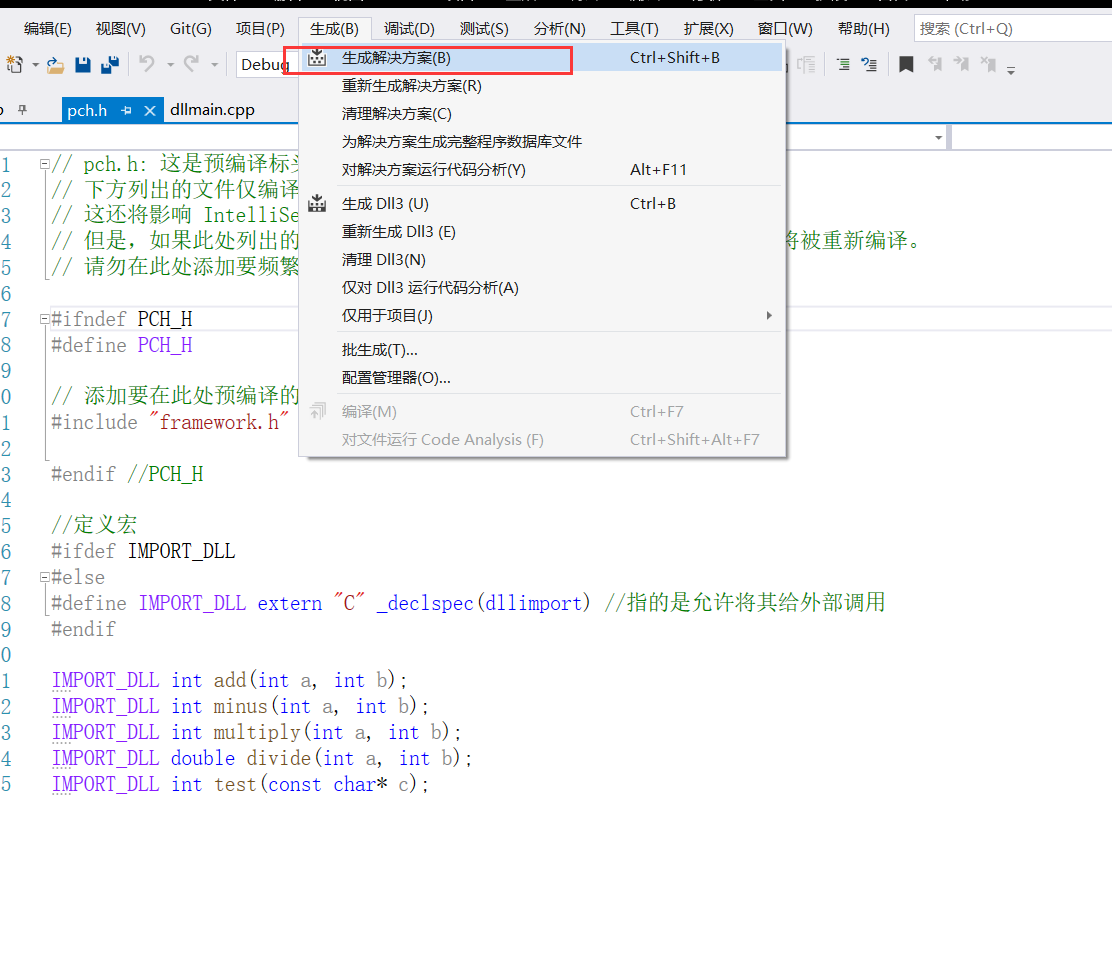Open a file using the Open Folder icon
The width and height of the screenshot is (1112, 958).
55,64
